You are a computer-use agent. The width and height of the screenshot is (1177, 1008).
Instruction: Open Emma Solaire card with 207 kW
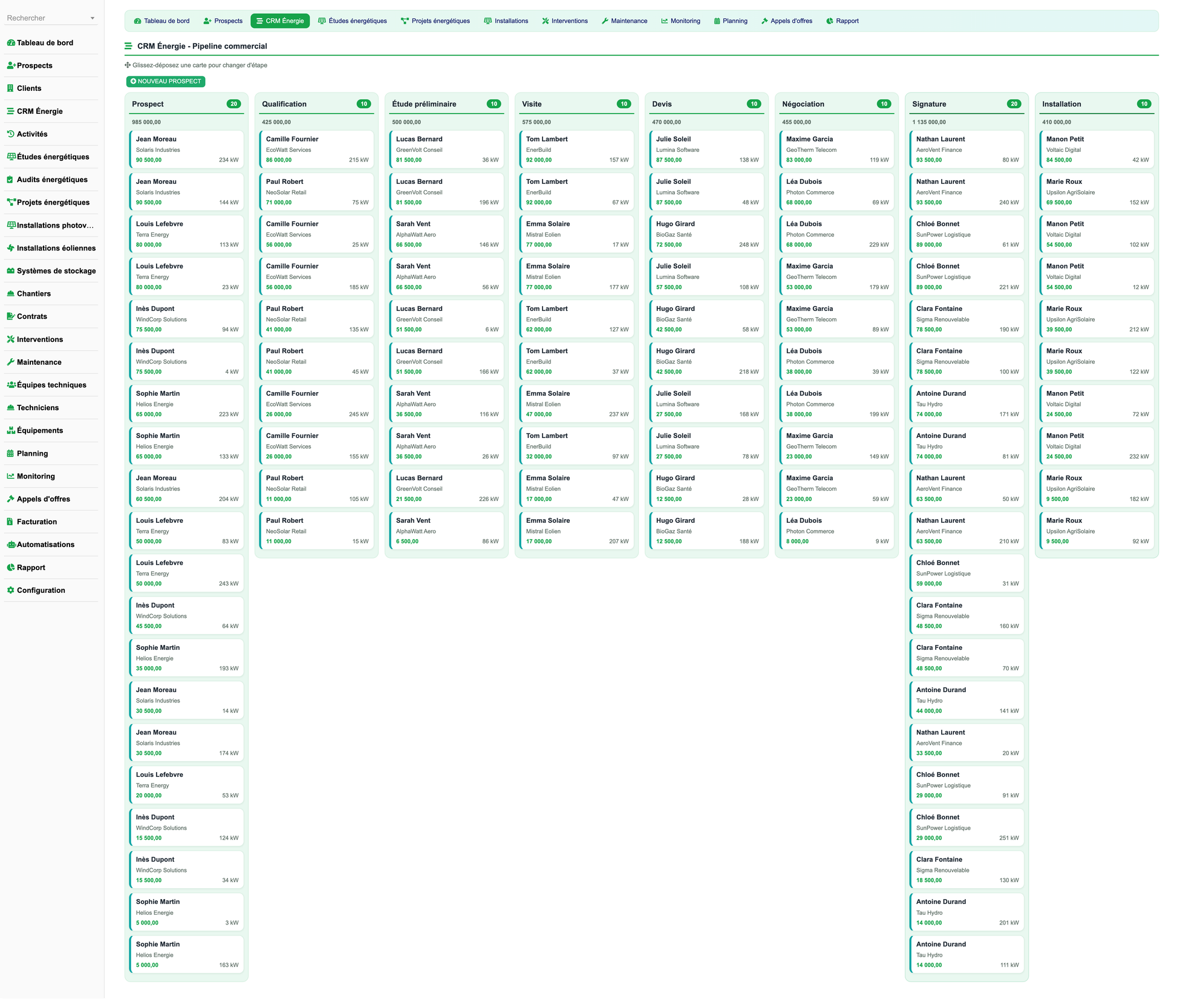[x=577, y=531]
